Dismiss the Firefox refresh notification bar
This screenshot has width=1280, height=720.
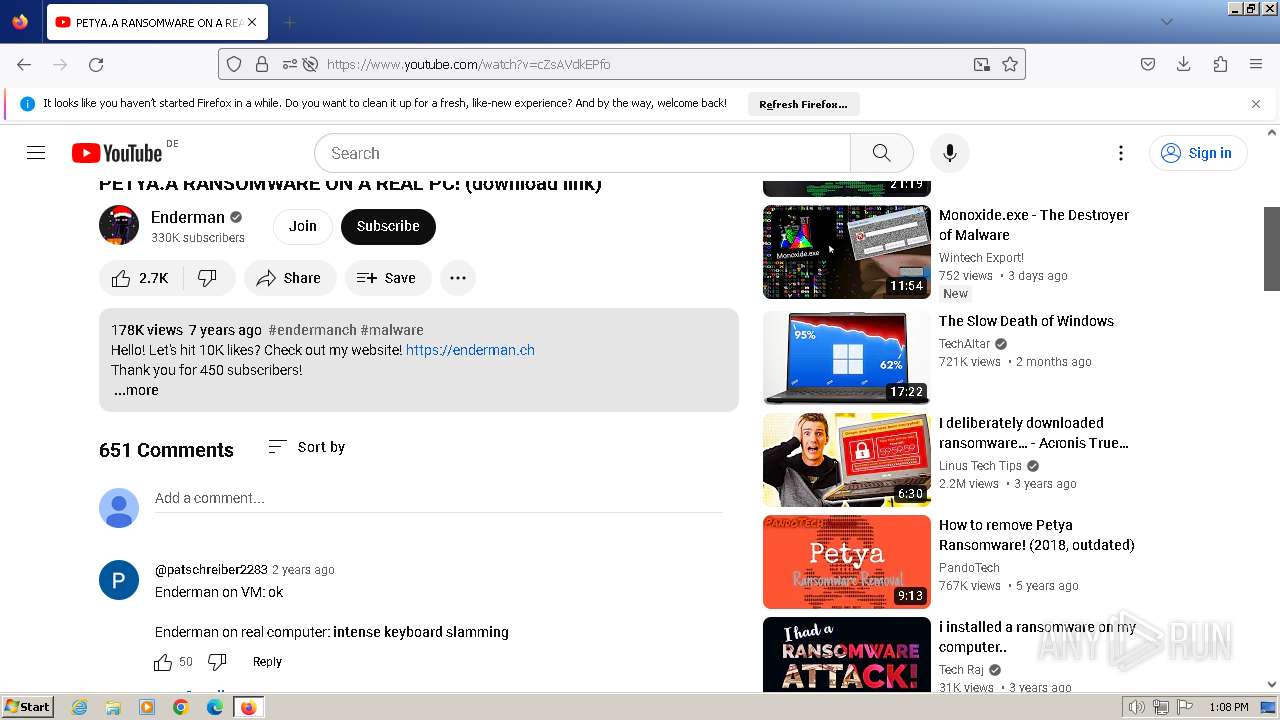tap(1256, 104)
